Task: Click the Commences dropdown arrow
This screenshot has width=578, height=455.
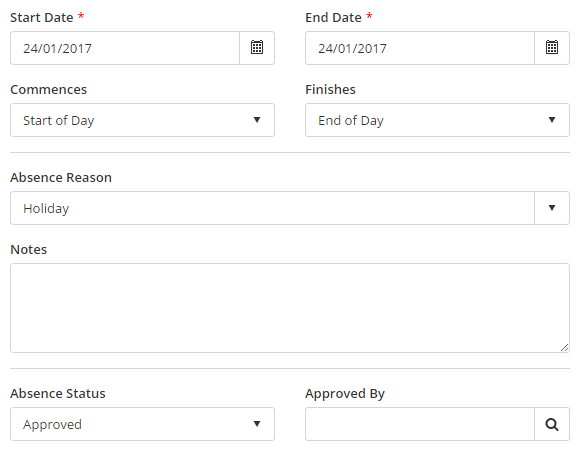Action: tap(257, 120)
